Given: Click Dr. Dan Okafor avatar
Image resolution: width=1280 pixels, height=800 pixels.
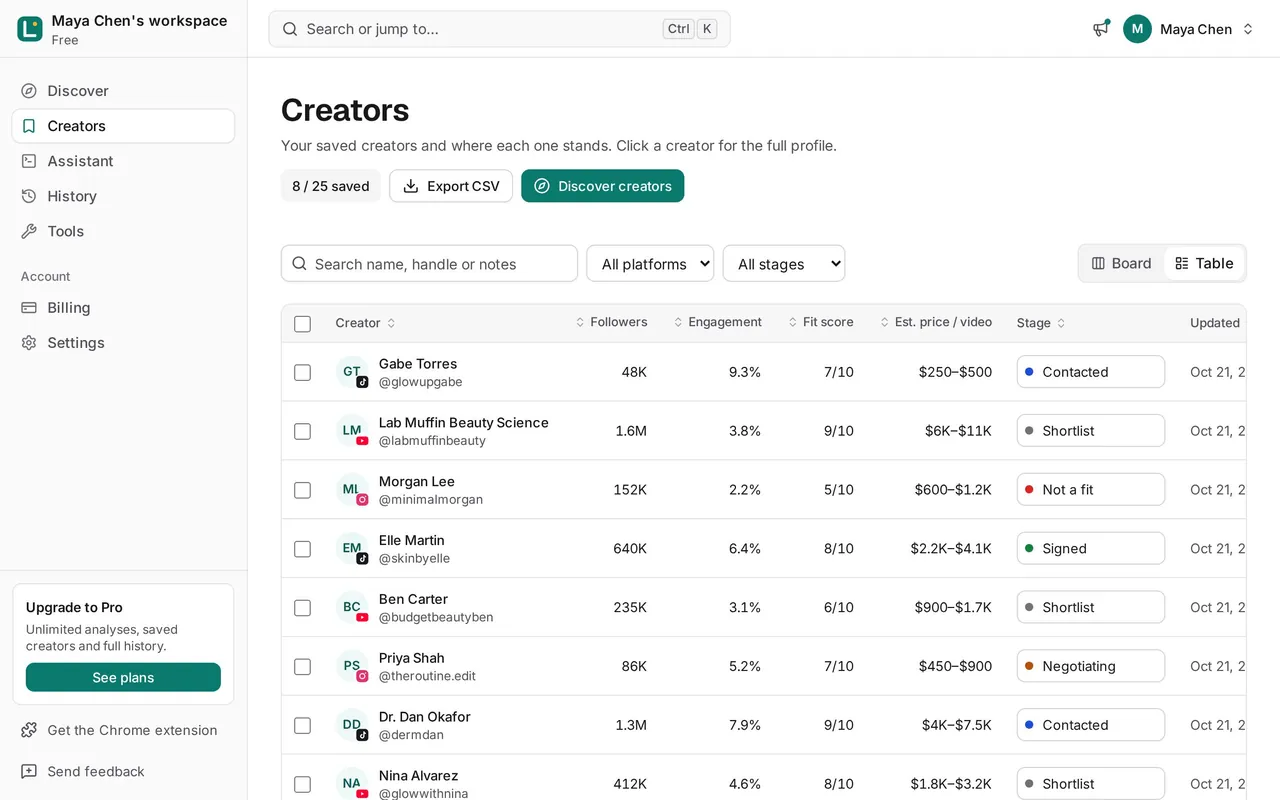Looking at the screenshot, I should click(352, 725).
